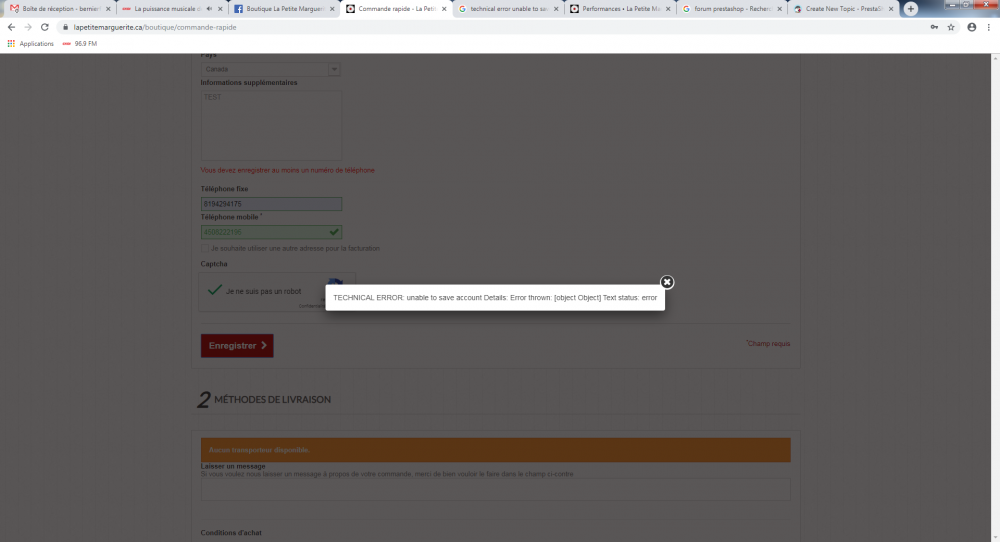Go back to previous page
The height and width of the screenshot is (542, 1000).
(11, 27)
